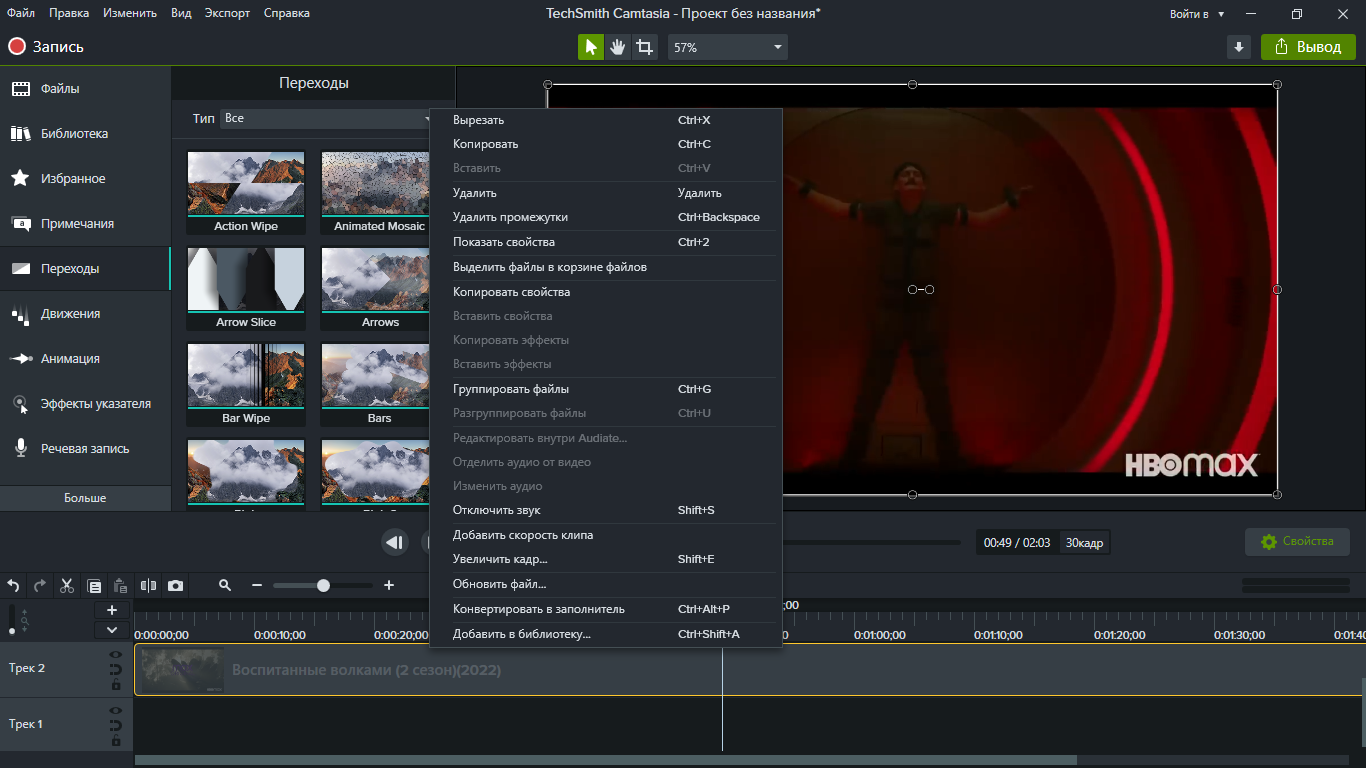Hide Трек 2 using its eye icon
The width and height of the screenshot is (1366, 768).
coord(116,655)
